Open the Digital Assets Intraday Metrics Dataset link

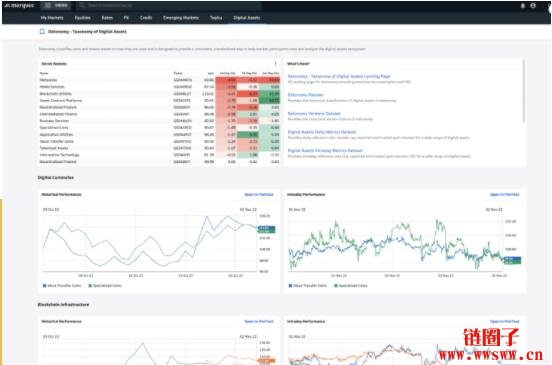pos(325,151)
